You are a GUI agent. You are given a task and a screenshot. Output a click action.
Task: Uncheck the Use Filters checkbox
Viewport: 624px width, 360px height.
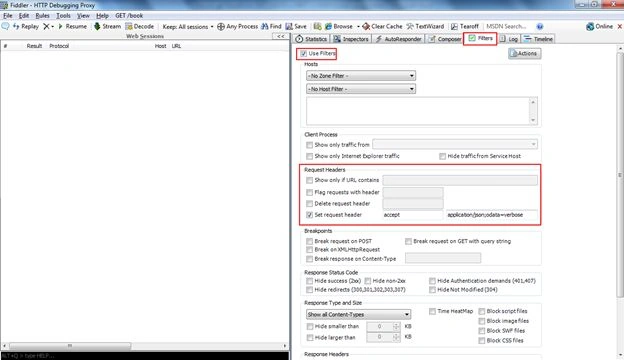coord(304,53)
